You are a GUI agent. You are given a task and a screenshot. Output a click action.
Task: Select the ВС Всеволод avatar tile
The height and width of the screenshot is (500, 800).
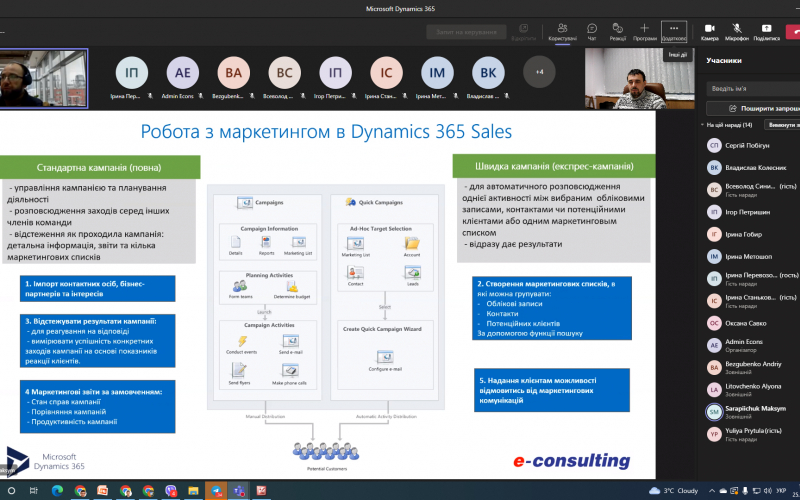285,72
